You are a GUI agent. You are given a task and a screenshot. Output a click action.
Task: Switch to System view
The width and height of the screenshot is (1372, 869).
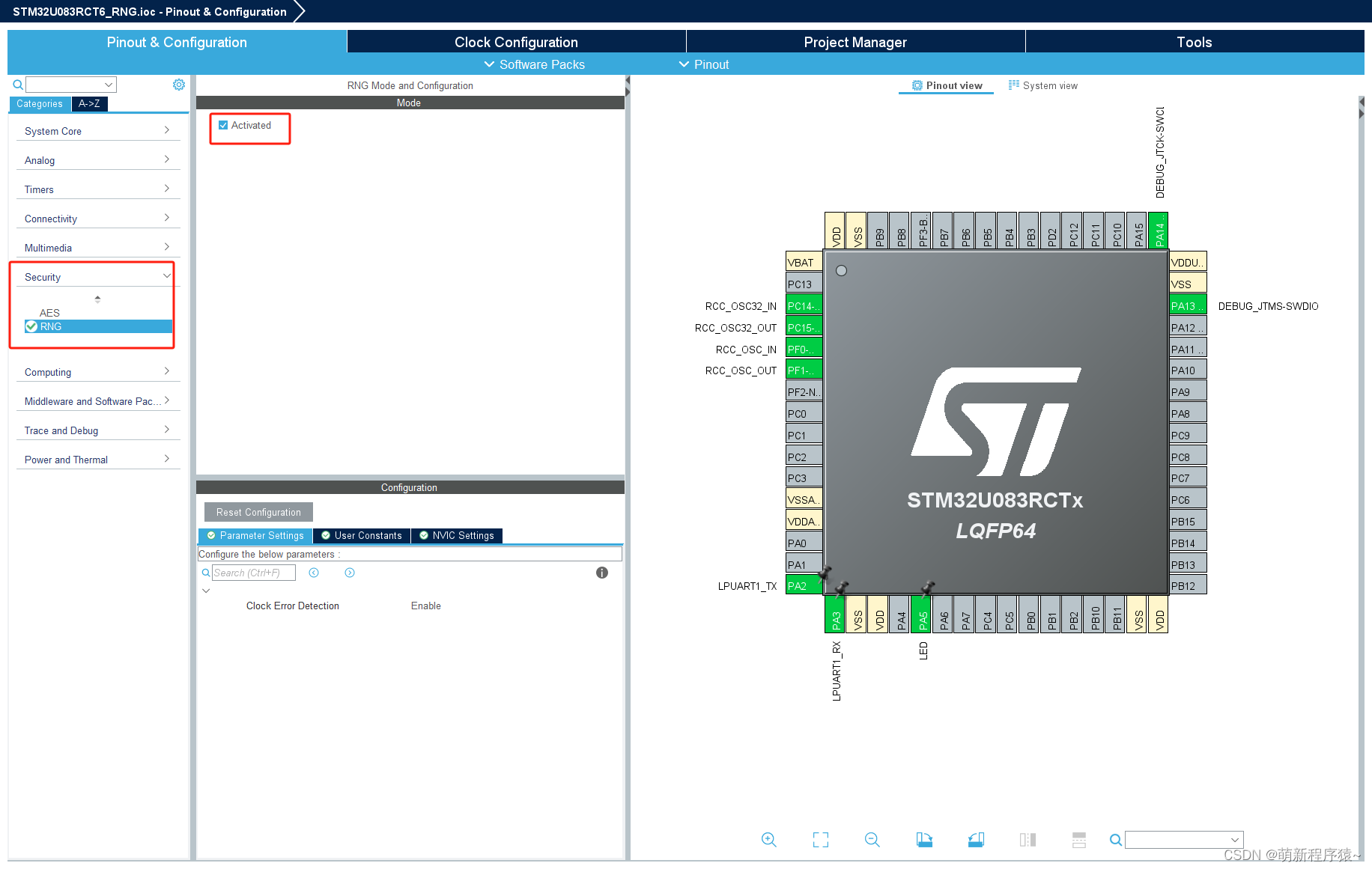1043,85
